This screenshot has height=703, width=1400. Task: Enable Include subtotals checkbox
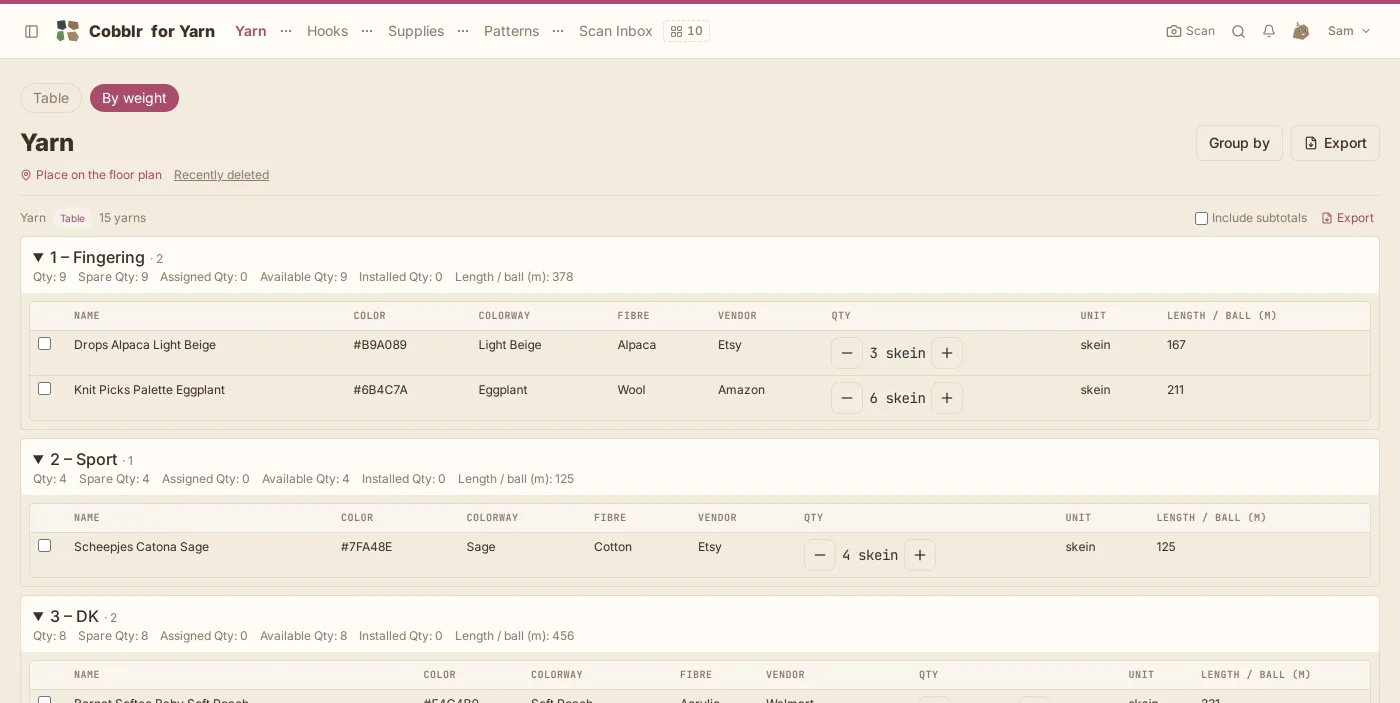pyautogui.click(x=1202, y=218)
